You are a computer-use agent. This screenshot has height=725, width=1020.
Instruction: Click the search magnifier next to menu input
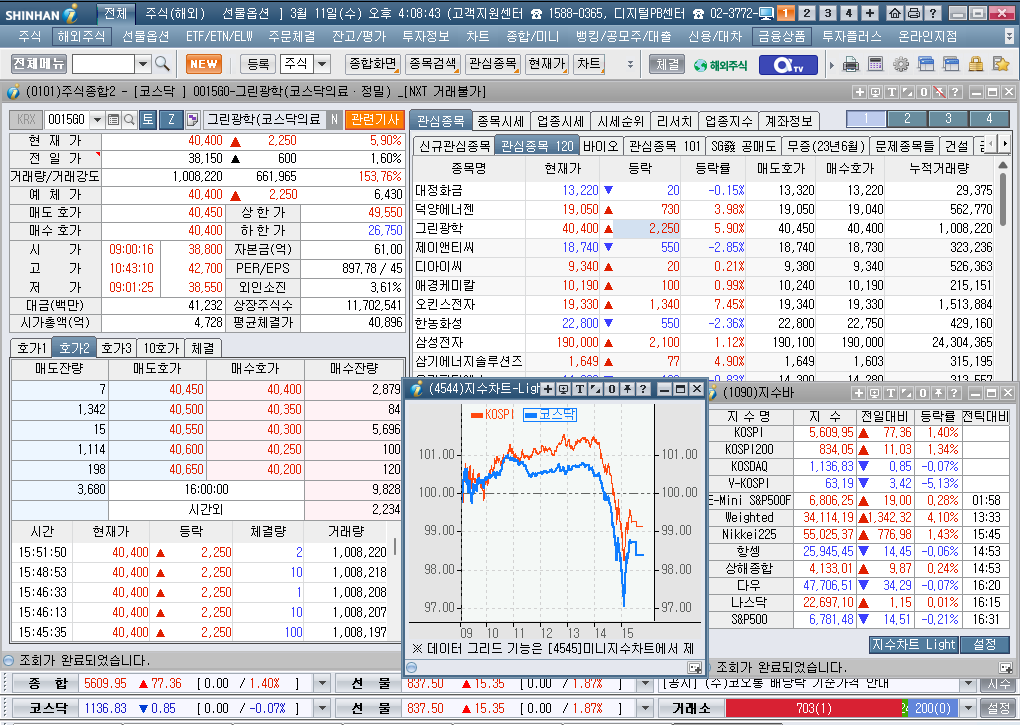pos(163,64)
